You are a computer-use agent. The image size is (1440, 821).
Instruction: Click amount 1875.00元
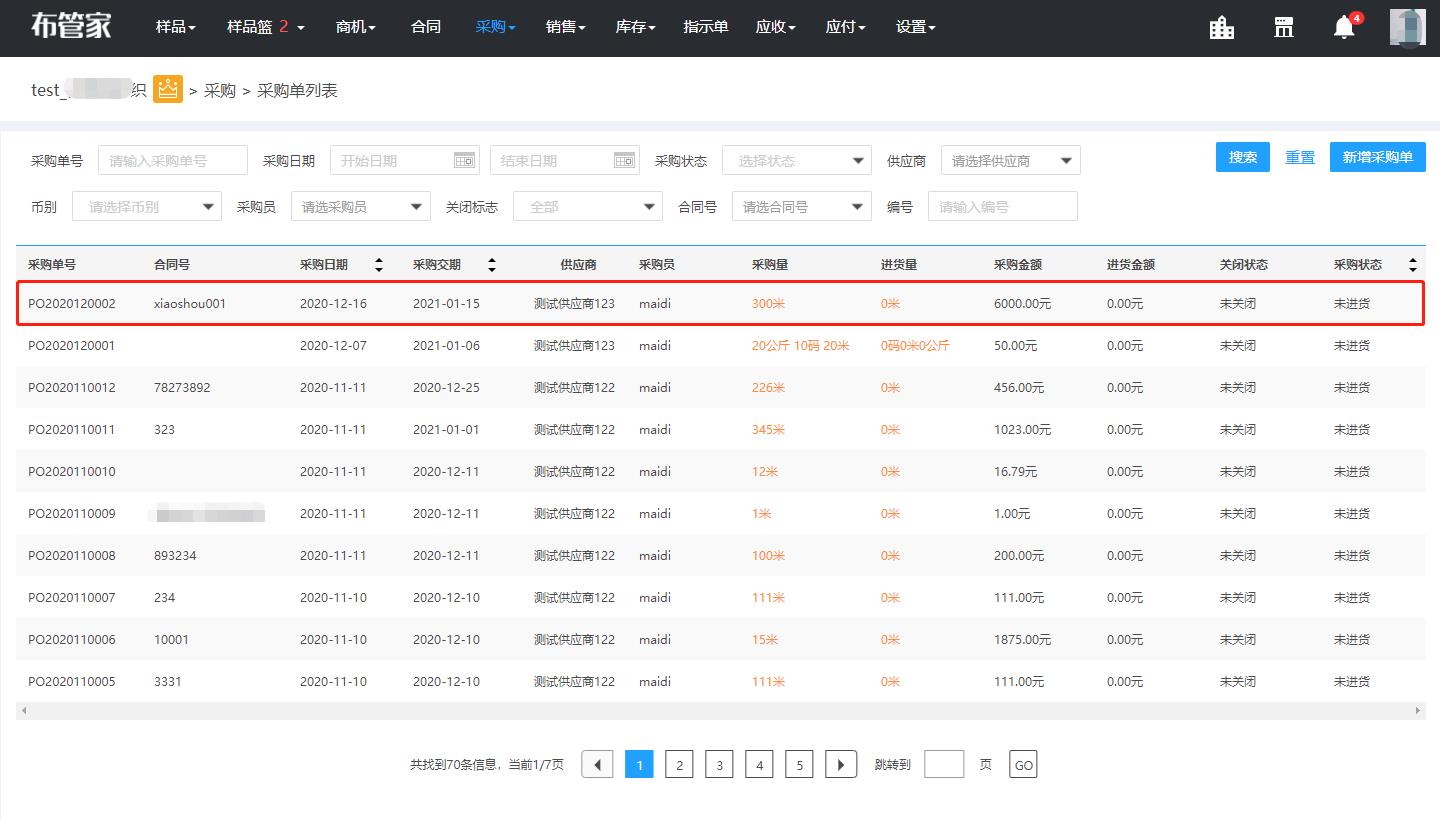tap(1023, 639)
